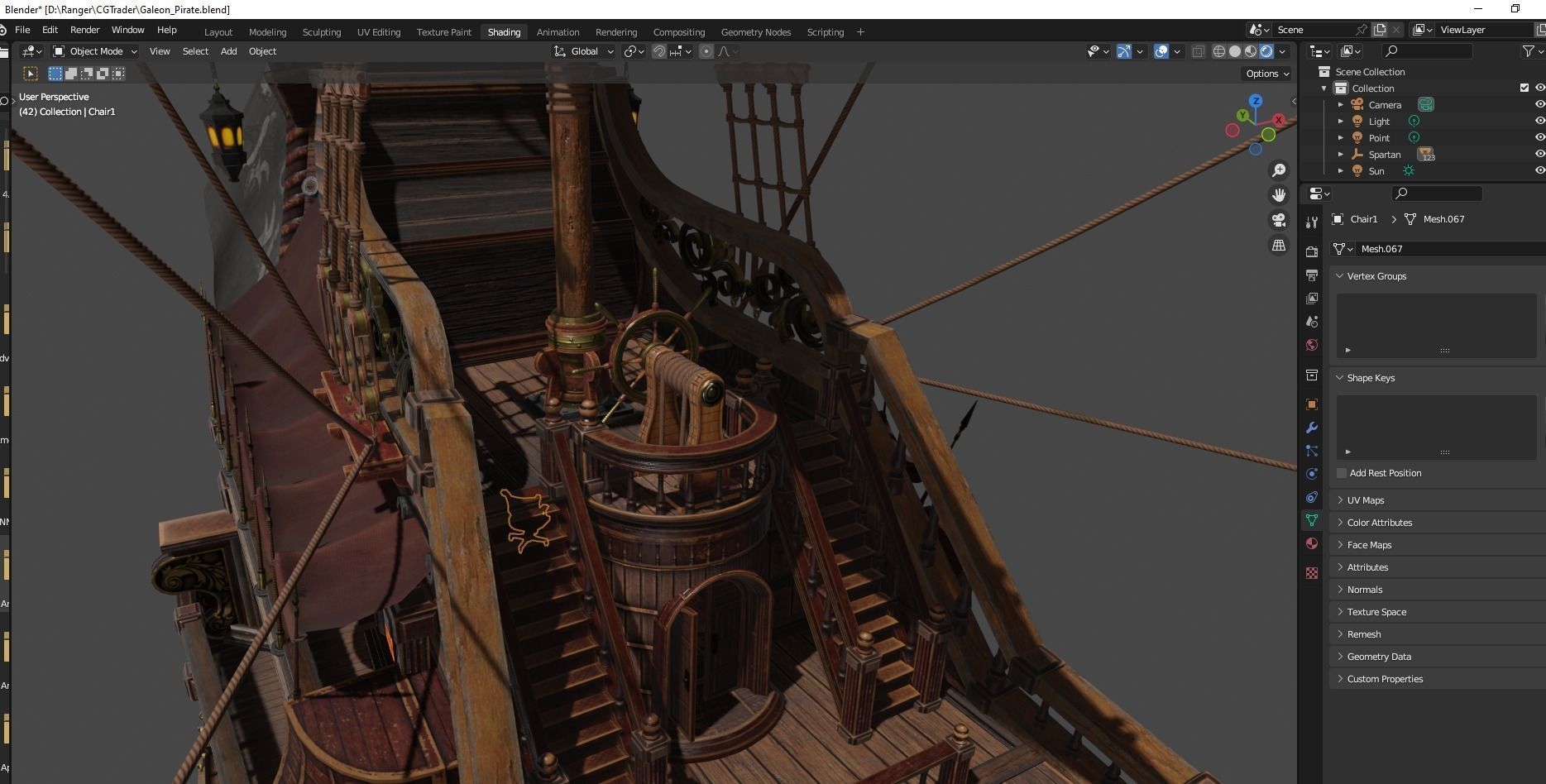The image size is (1546, 784).
Task: Choose the Invert selection mode icon
Action: 103,74
